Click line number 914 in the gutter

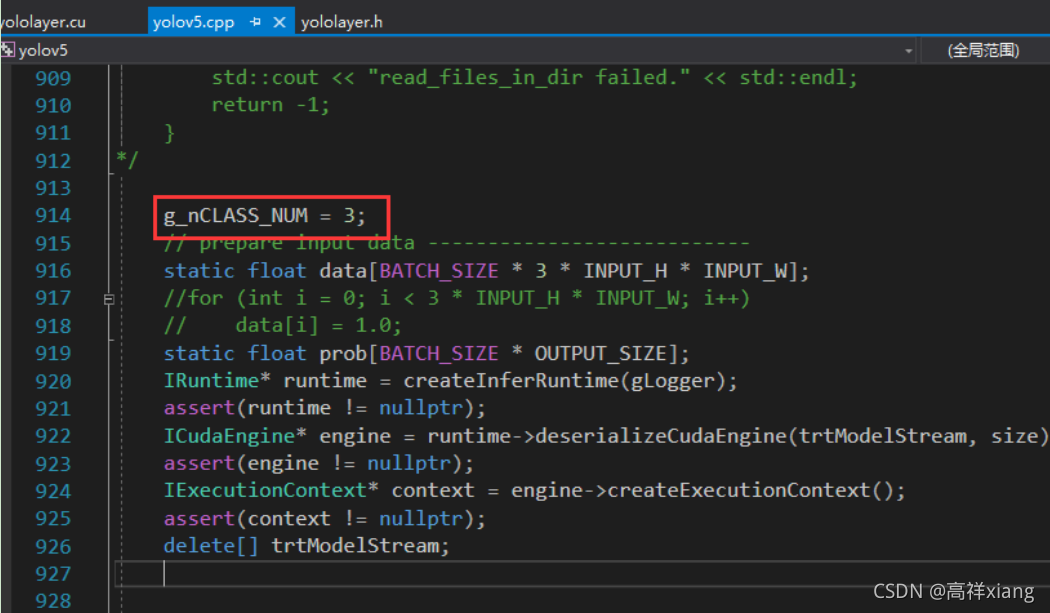coord(53,215)
